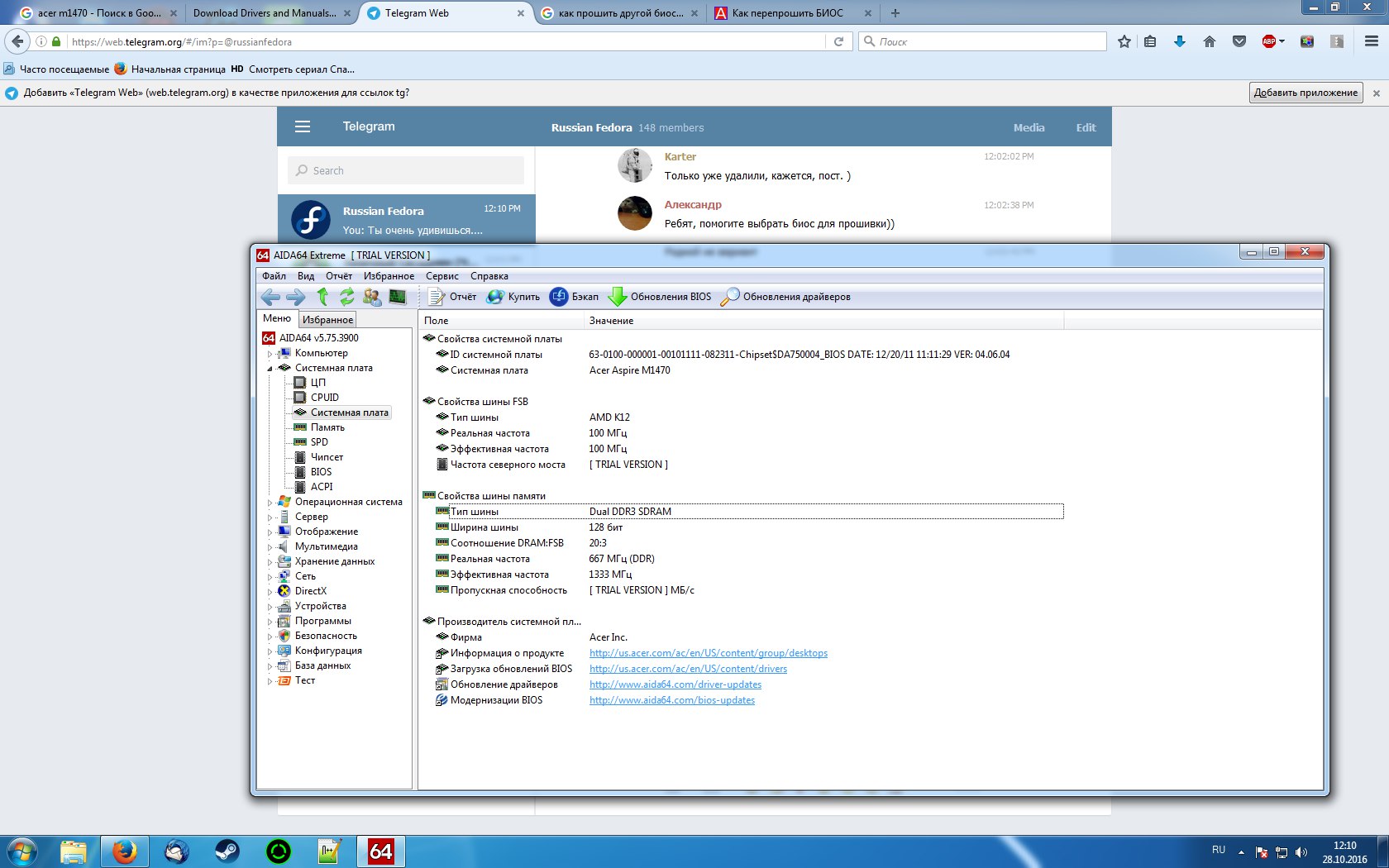Screen dimensions: 1389x868
Task: Select CPUID in the tree
Action: pos(324,398)
